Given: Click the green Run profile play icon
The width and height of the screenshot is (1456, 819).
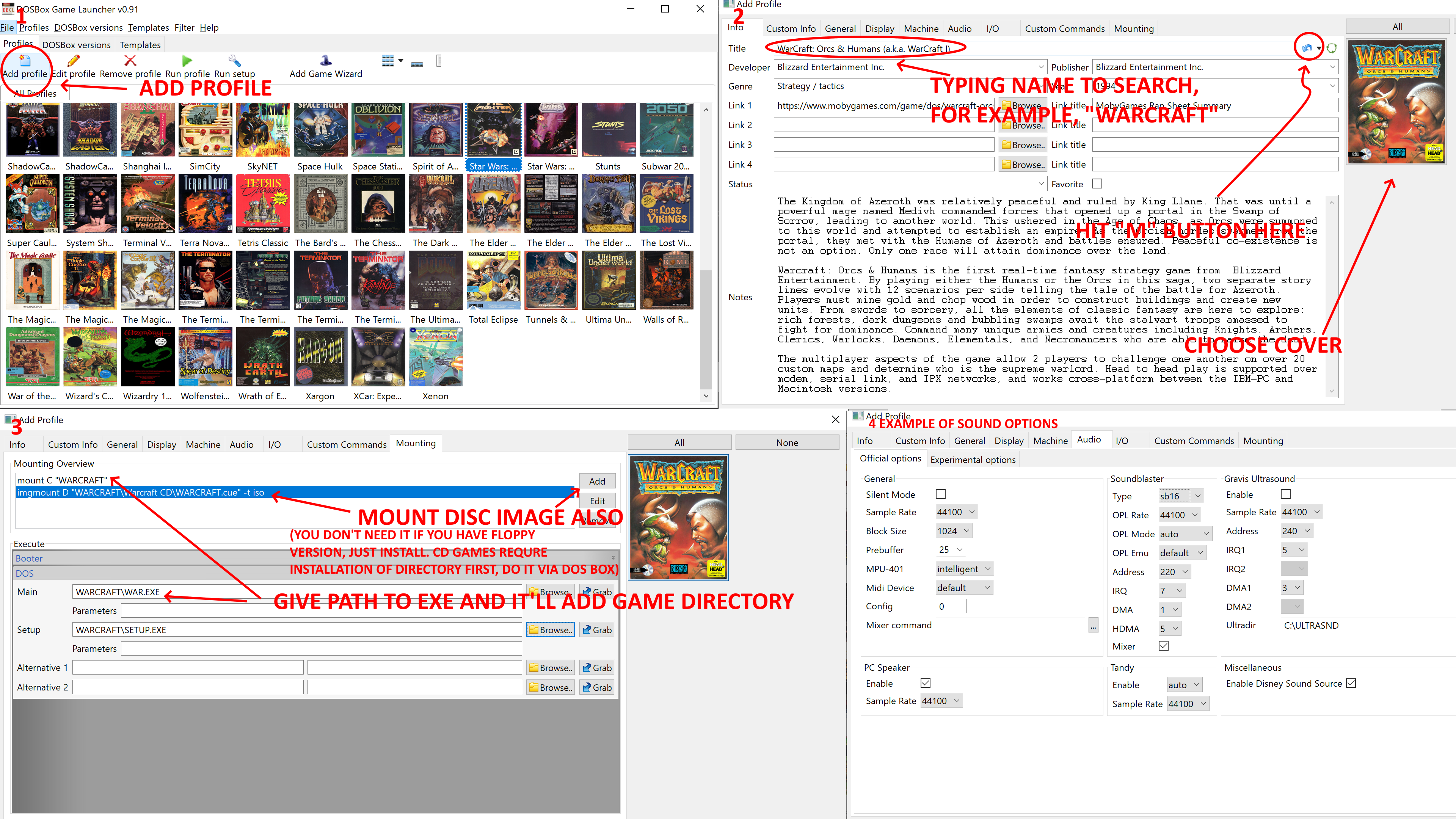Looking at the screenshot, I should tap(187, 61).
